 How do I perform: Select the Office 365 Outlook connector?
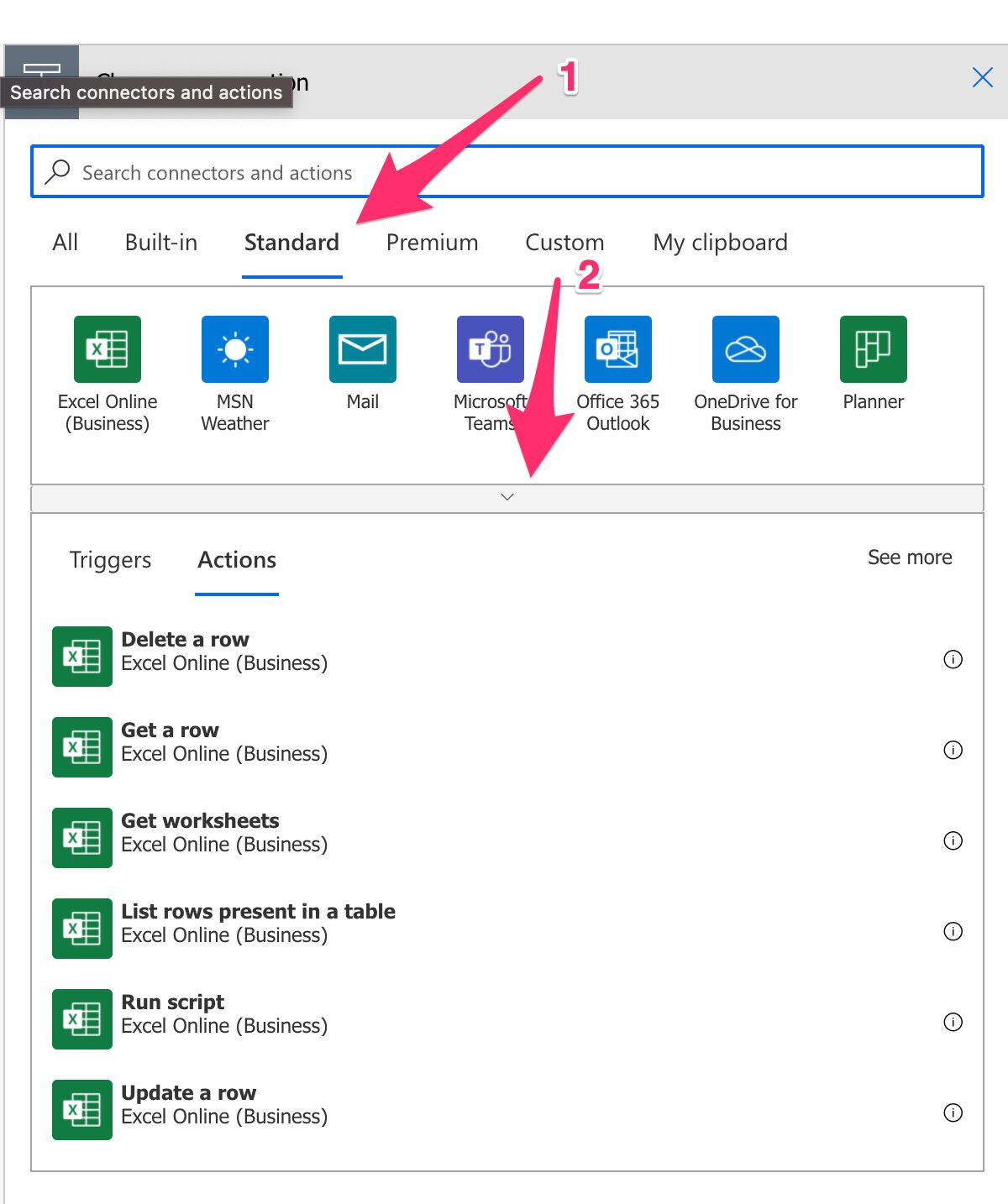coord(617,348)
